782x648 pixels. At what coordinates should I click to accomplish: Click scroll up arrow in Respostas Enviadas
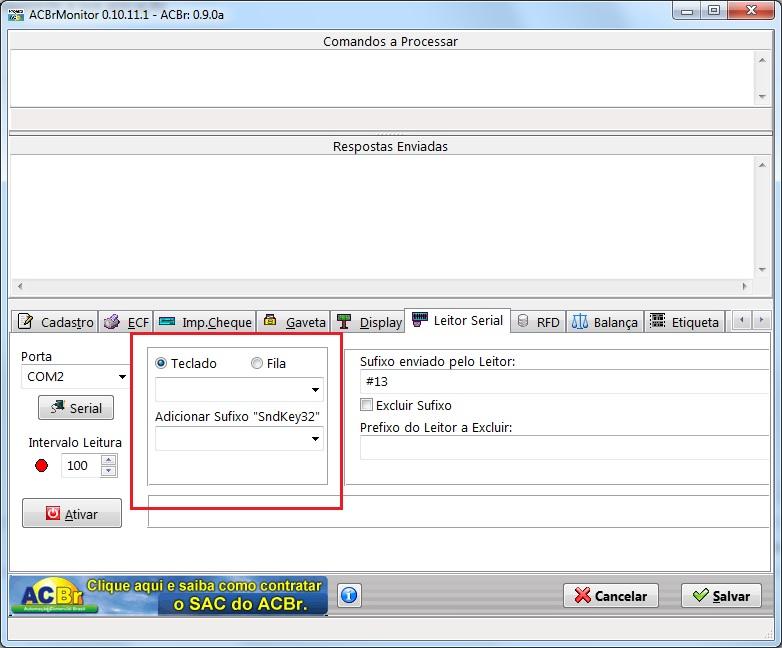pos(762,165)
